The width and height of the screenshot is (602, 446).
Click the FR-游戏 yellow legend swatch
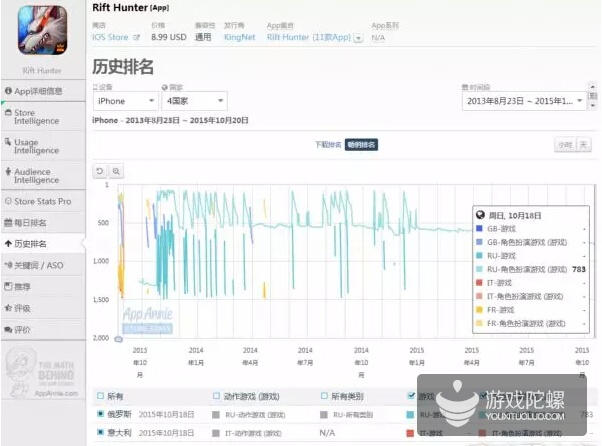tap(479, 309)
